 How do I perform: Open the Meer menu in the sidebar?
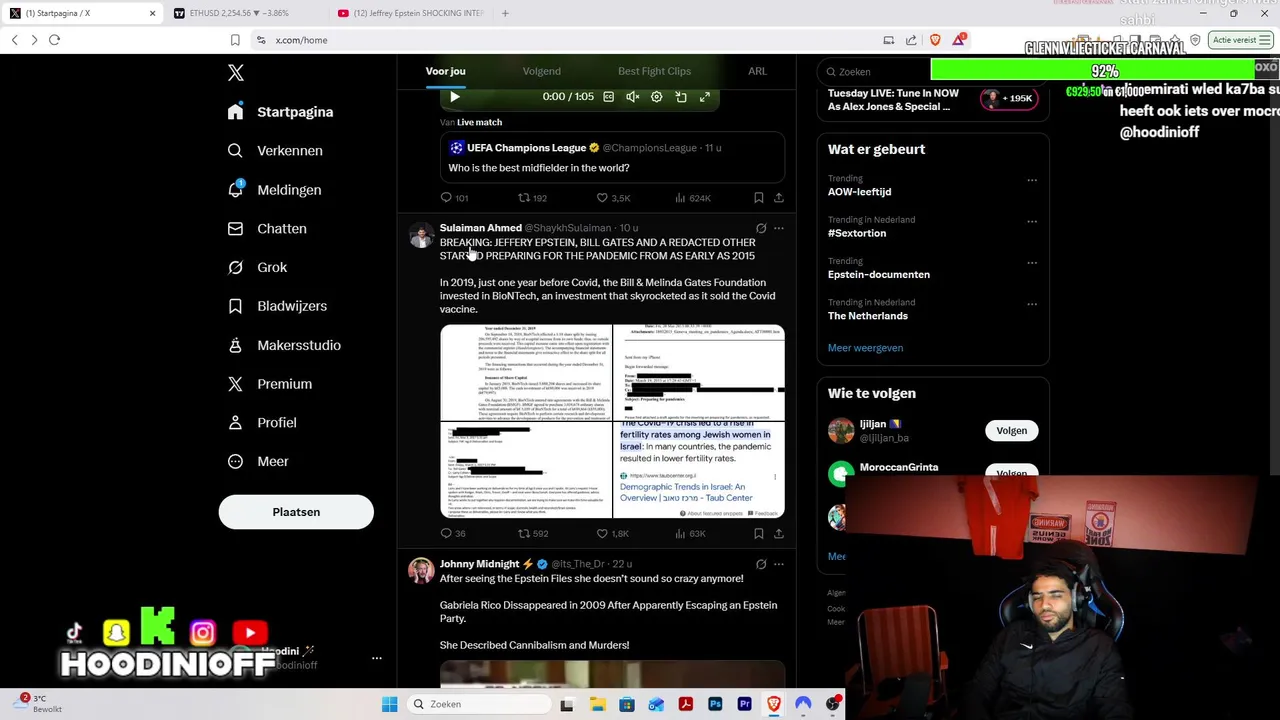point(258,462)
